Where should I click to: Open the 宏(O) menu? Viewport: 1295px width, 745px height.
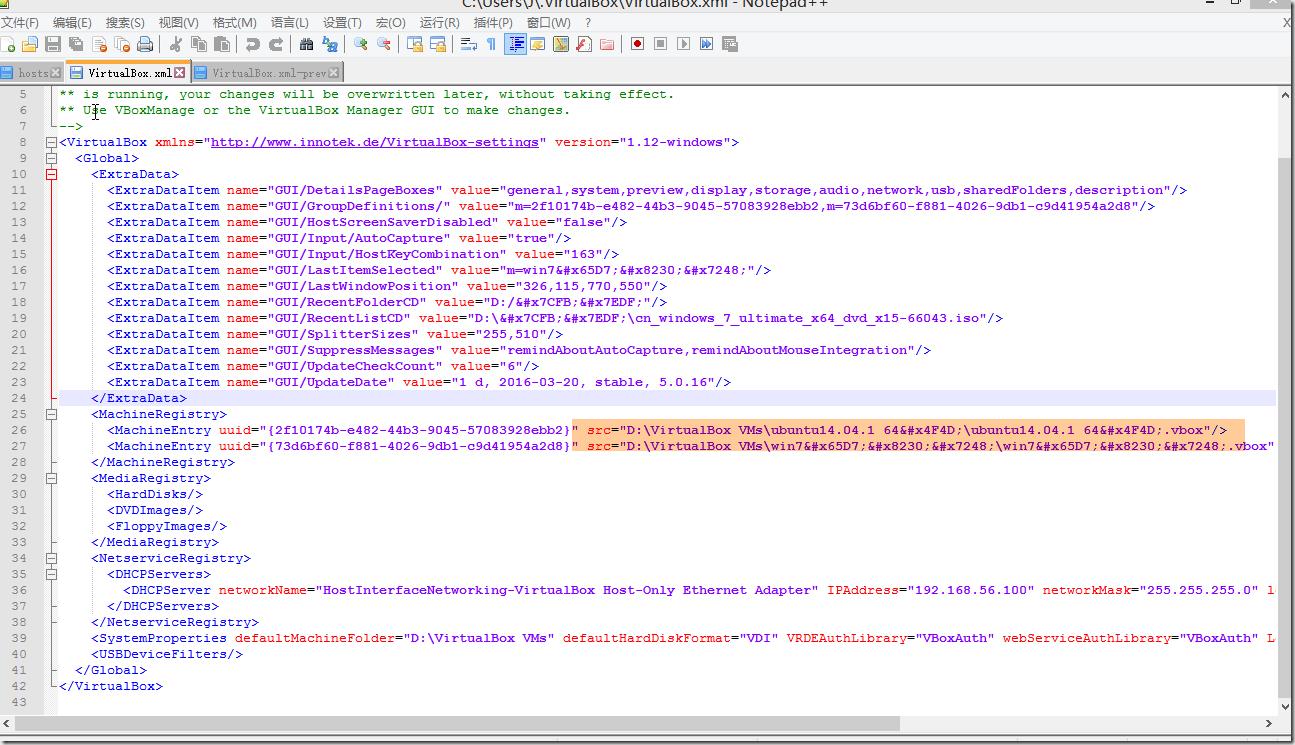(391, 22)
